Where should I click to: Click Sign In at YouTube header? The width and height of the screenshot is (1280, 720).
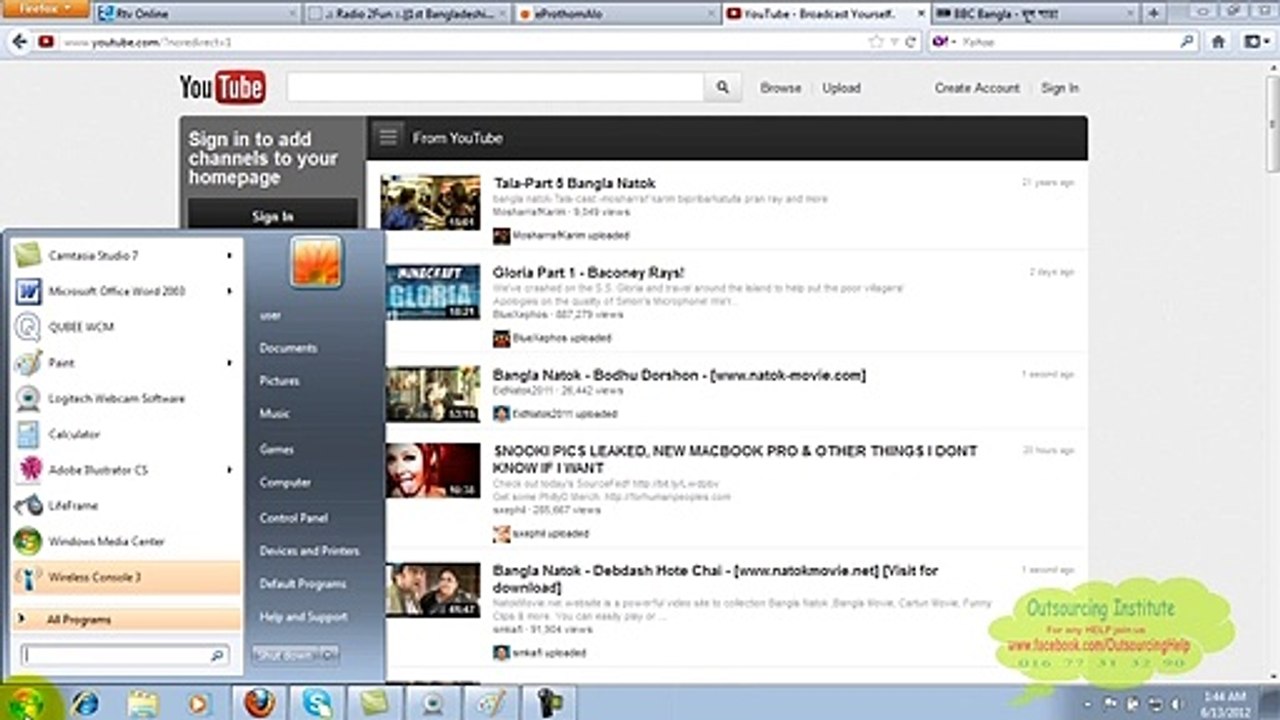pyautogui.click(x=1060, y=88)
